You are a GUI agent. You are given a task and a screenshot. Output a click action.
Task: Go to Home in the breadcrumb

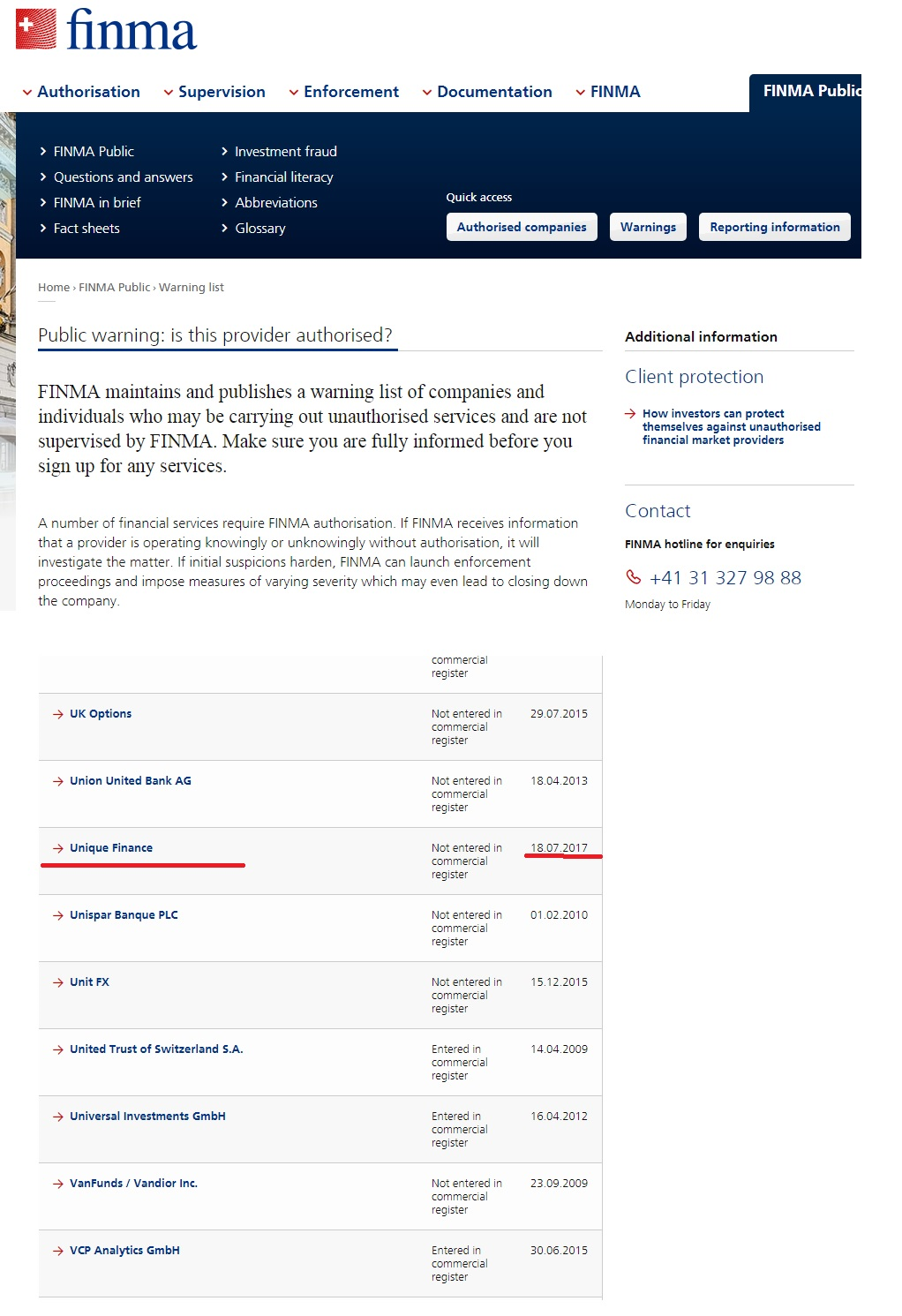tap(53, 287)
